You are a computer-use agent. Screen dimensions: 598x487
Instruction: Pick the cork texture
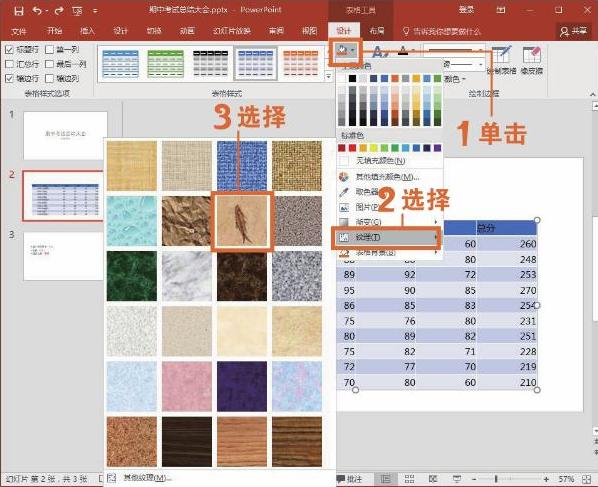tap(132, 442)
